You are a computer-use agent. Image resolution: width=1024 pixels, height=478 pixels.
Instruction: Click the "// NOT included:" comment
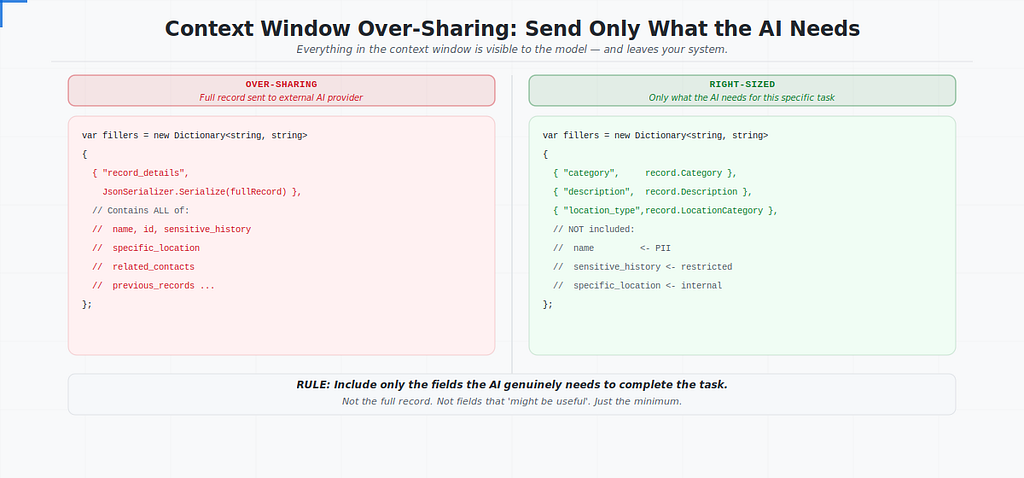[x=594, y=229]
